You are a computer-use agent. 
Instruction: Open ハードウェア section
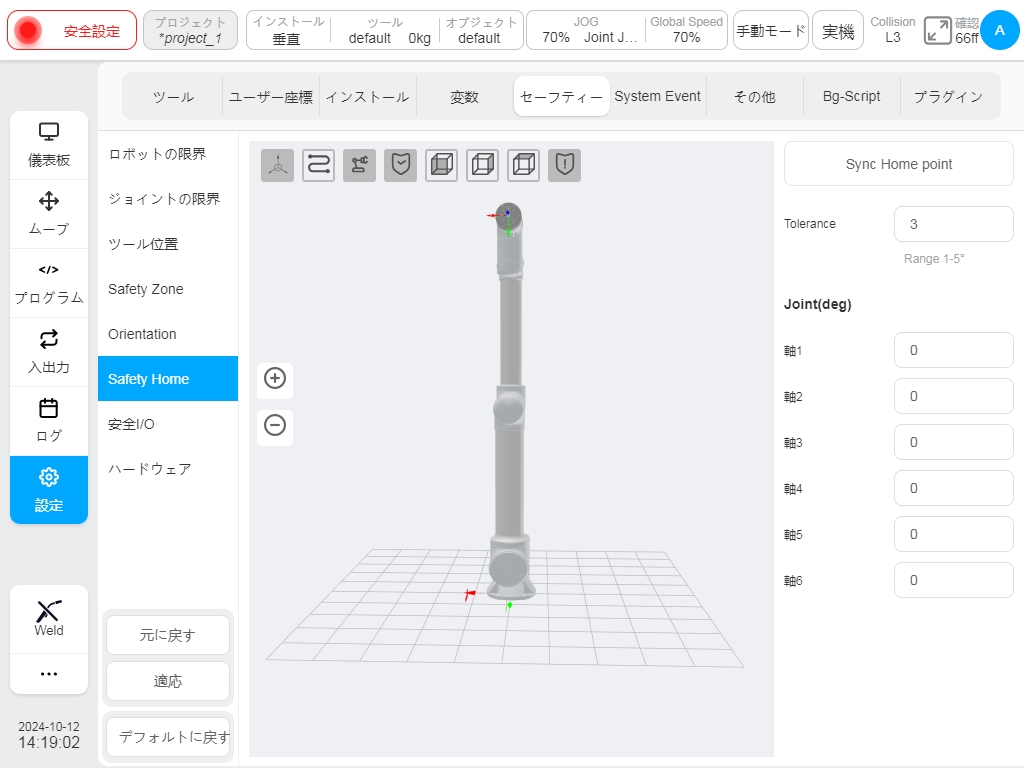[168, 469]
